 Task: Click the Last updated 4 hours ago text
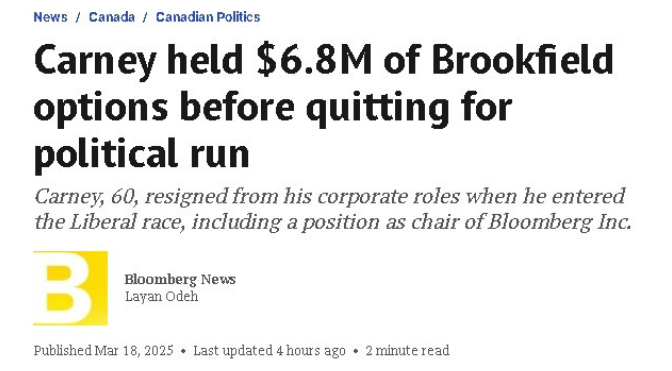point(270,350)
